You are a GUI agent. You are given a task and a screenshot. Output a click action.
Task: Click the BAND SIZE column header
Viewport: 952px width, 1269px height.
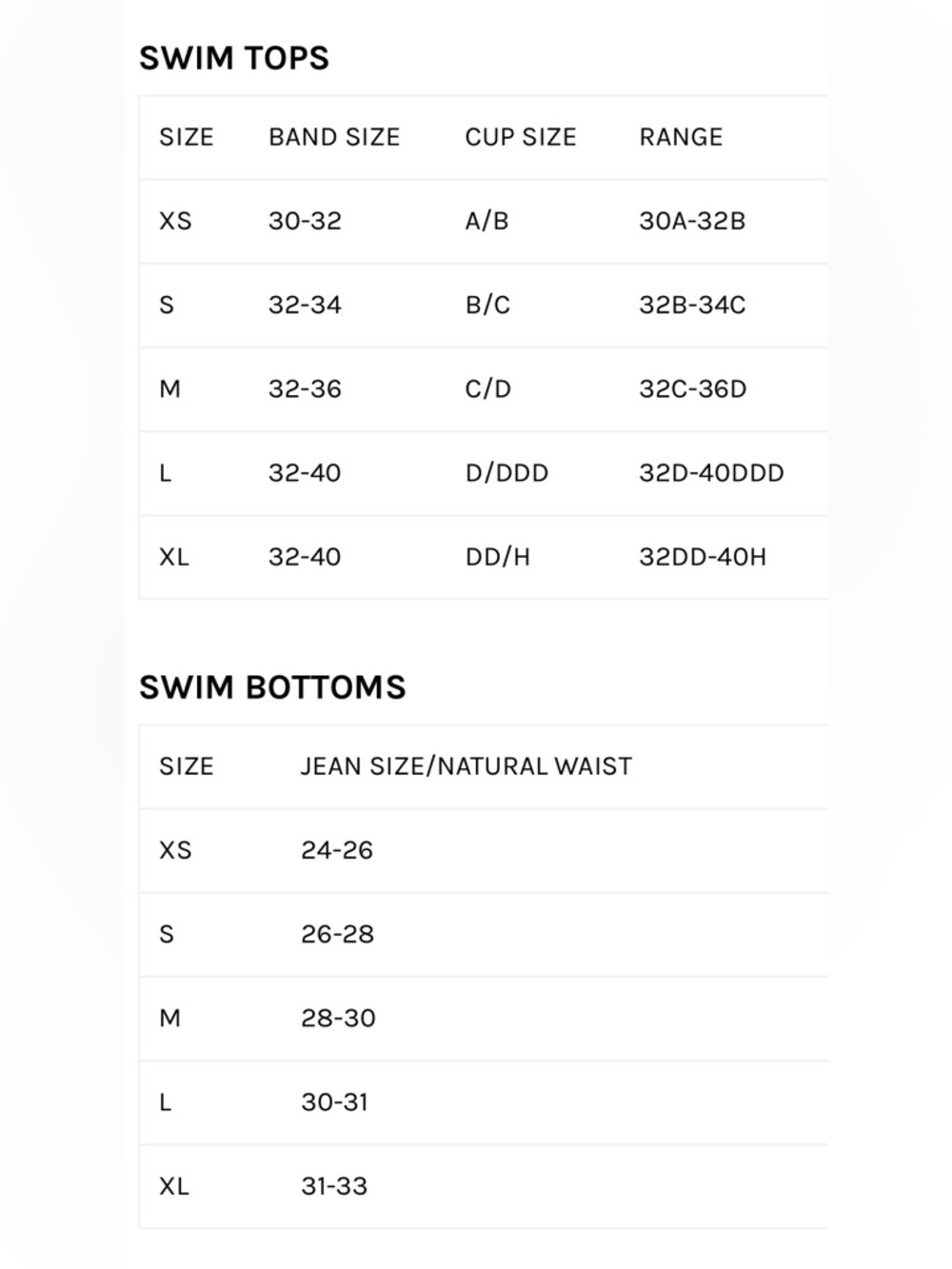point(334,137)
